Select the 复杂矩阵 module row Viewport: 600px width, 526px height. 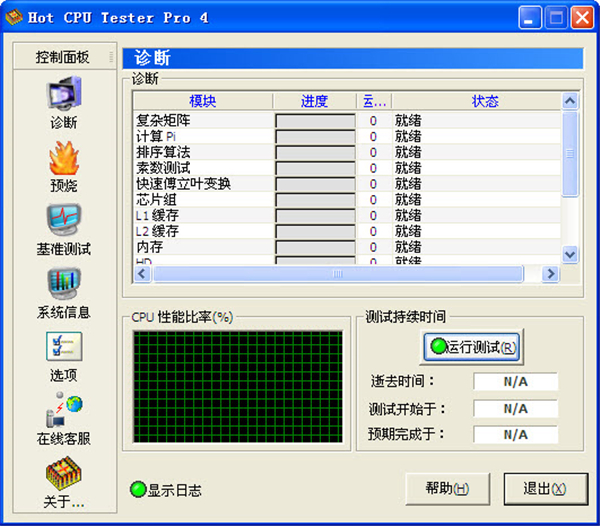pos(347,121)
